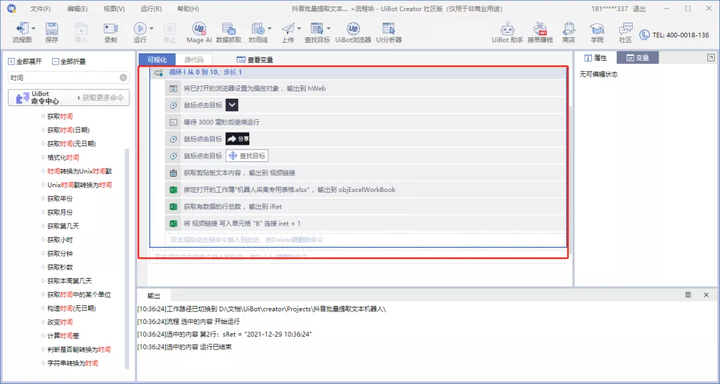Select 改变时间 command

click(60, 322)
